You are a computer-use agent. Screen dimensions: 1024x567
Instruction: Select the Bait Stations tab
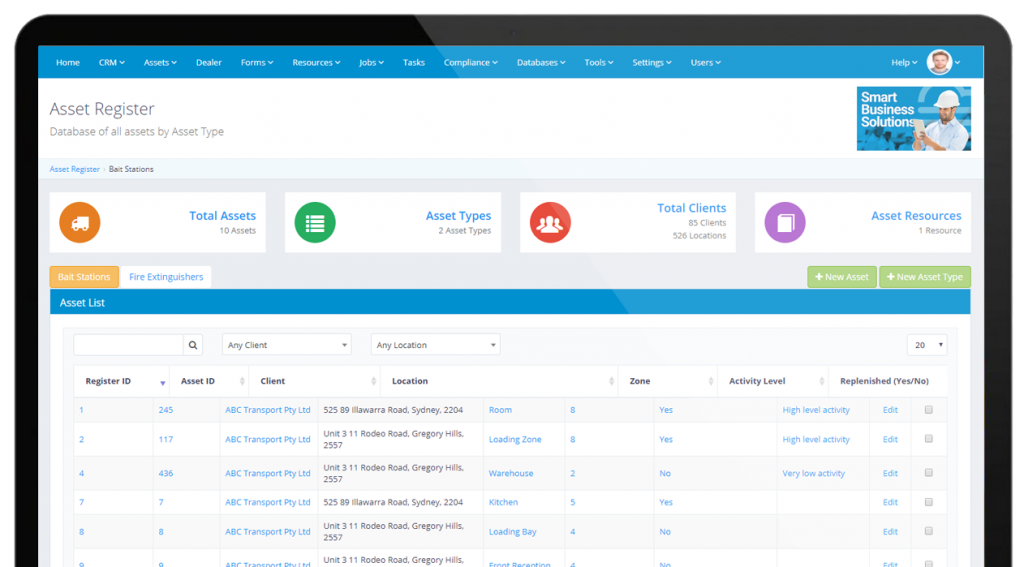pyautogui.click(x=84, y=277)
